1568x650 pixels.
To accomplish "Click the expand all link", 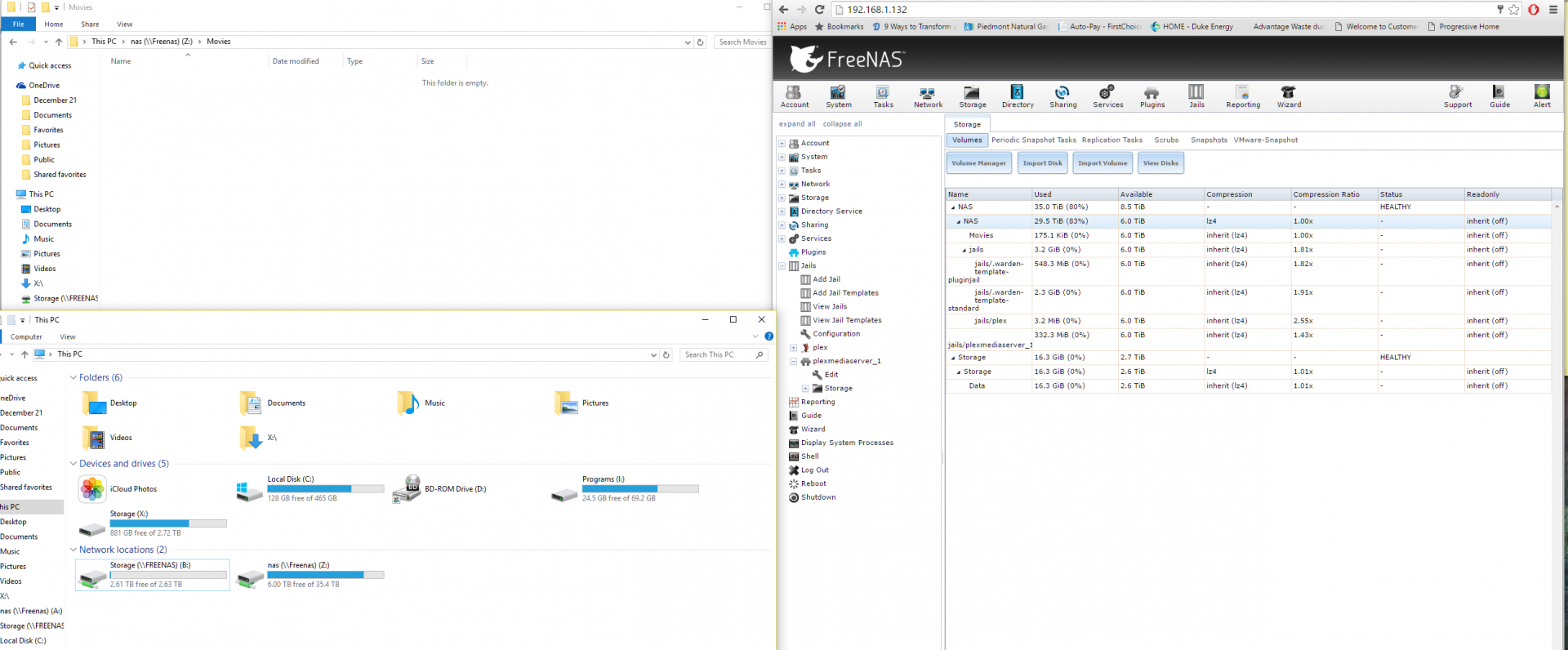I will 797,124.
